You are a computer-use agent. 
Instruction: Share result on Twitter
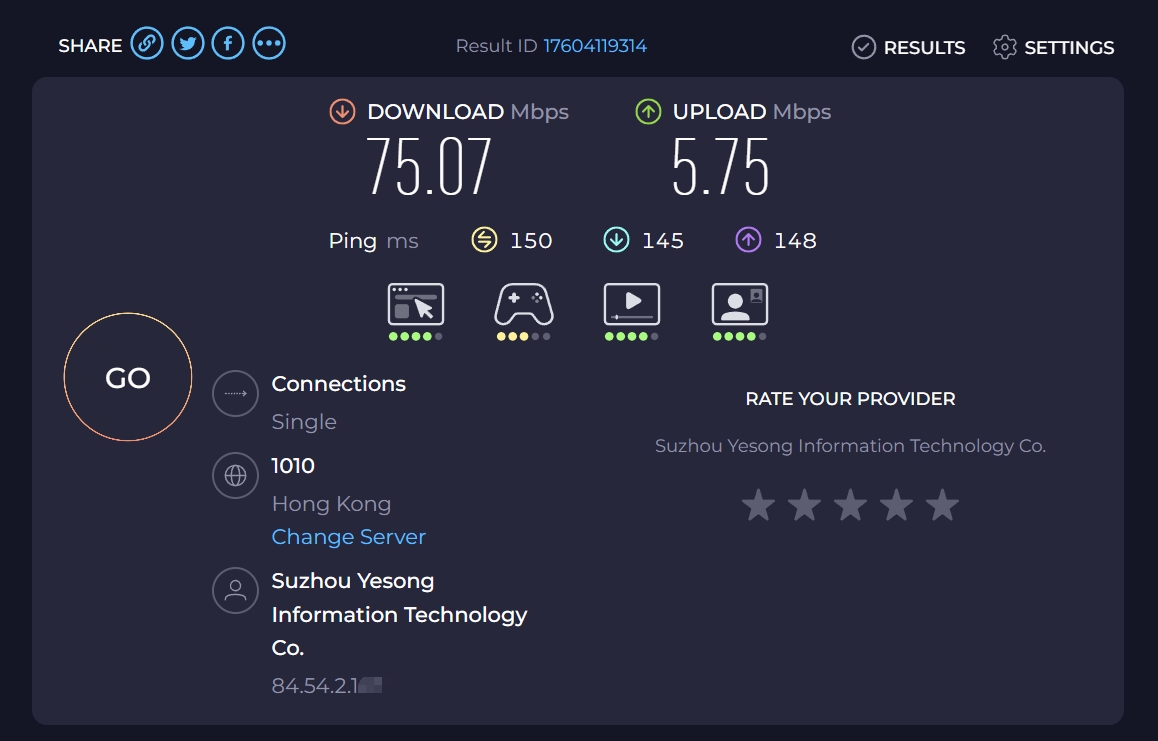pyautogui.click(x=188, y=44)
